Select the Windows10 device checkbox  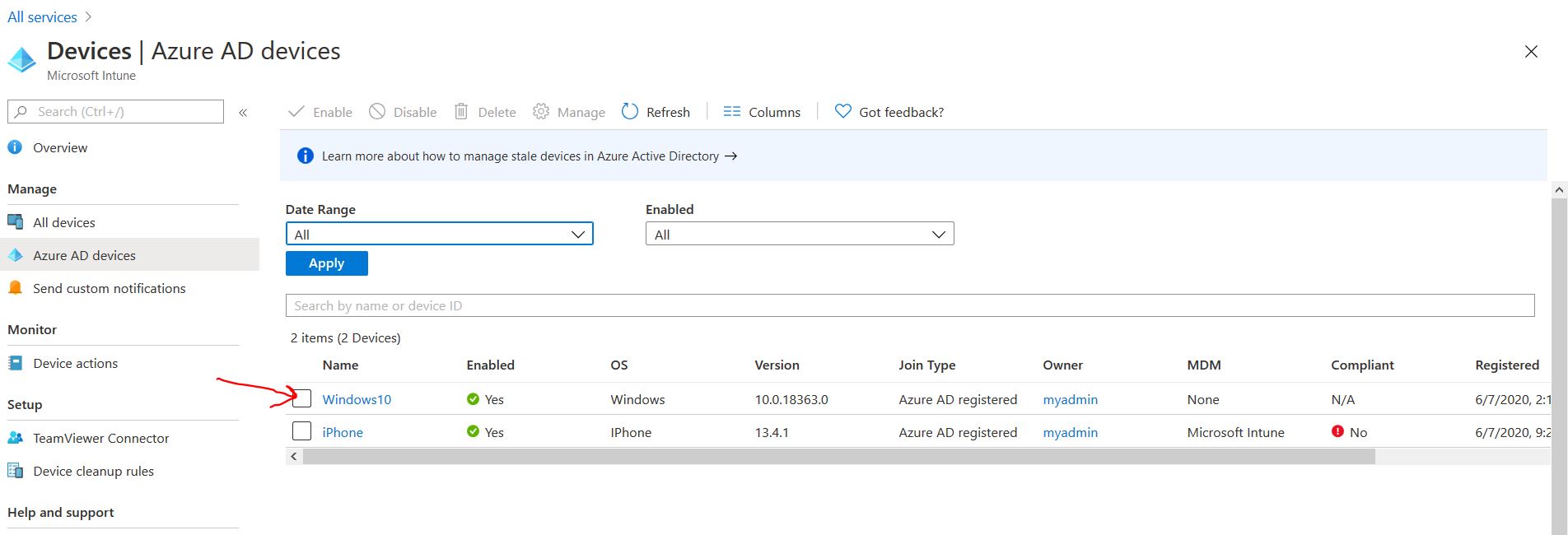(302, 398)
